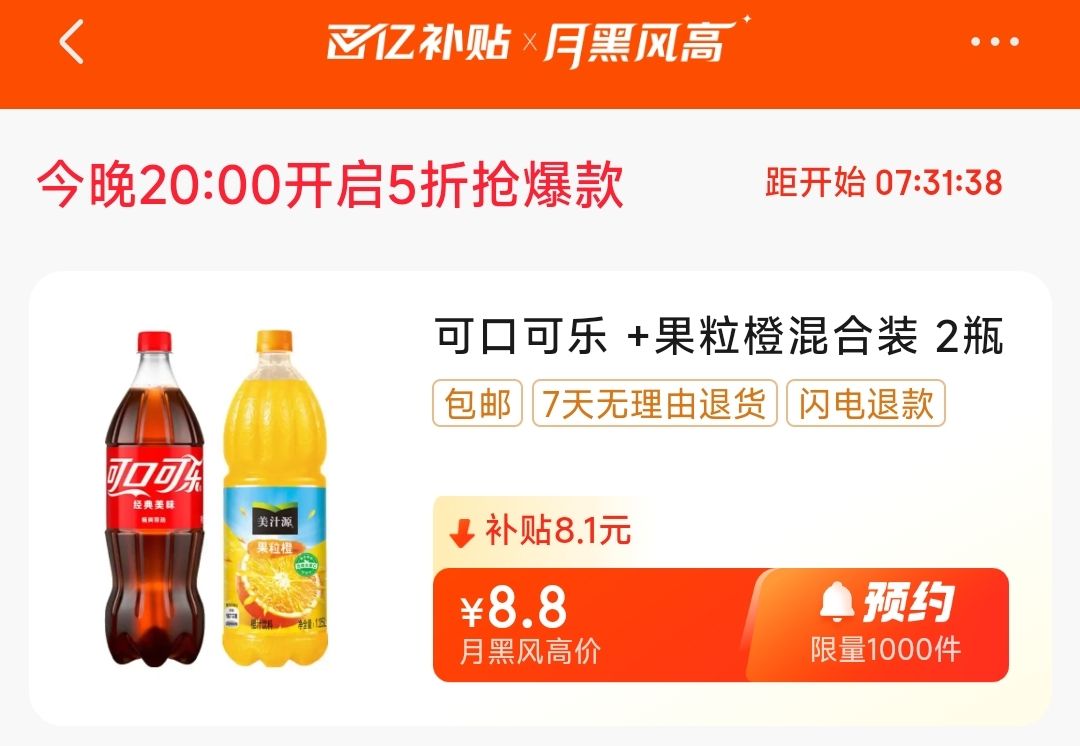Open the 美汁源 果粒橙 bottle image
The width and height of the screenshot is (1080, 746).
(274, 499)
